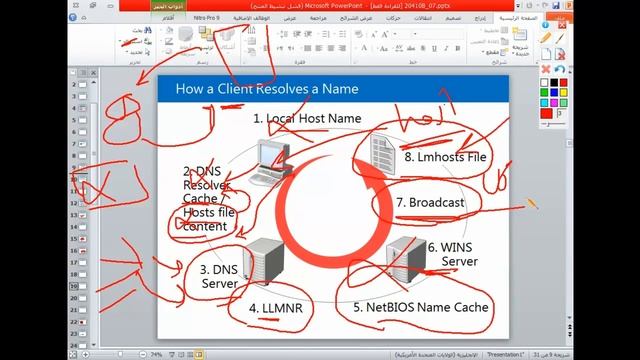Screen dimensions: 640x360
Task: Open the Home ribbon tab
Action: tap(518, 18)
